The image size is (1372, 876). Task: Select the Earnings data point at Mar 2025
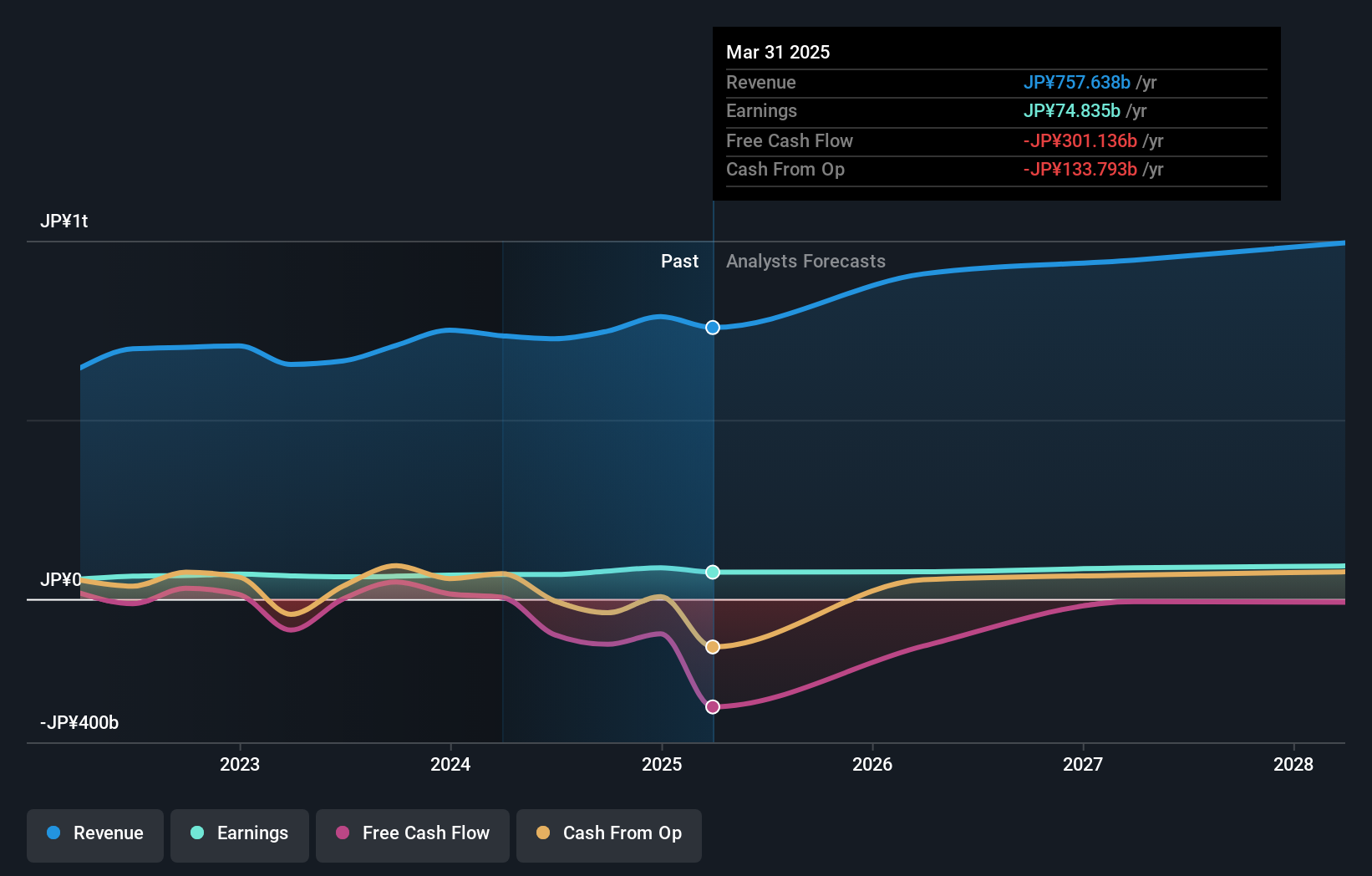click(713, 572)
